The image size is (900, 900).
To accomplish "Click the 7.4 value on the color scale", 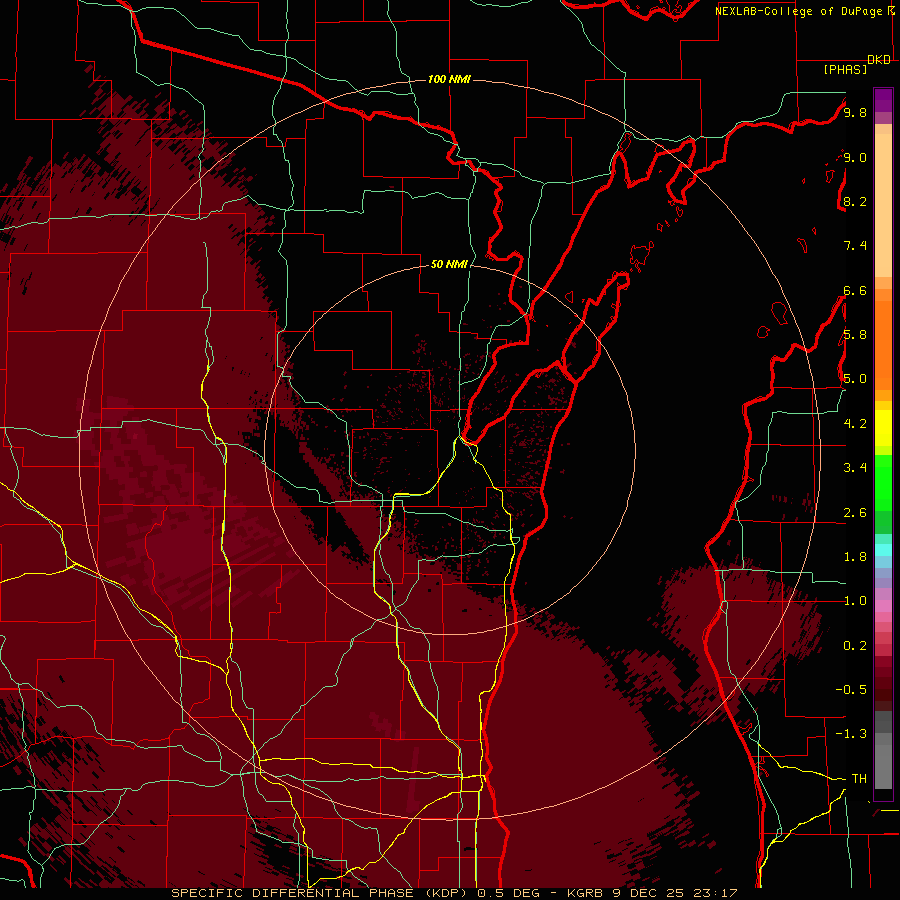I will click(x=855, y=246).
